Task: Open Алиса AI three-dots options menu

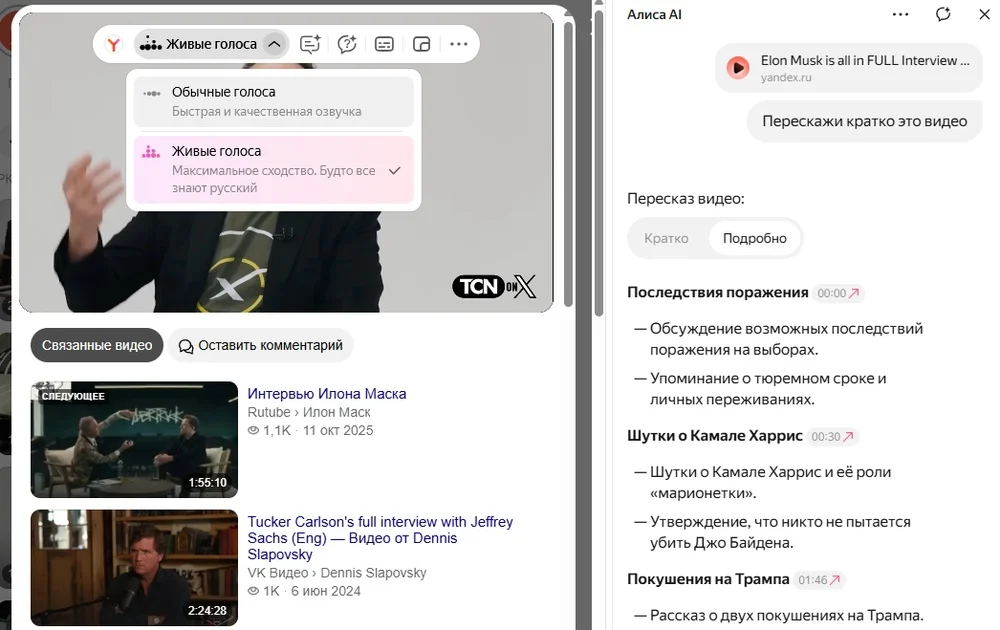Action: (x=901, y=14)
